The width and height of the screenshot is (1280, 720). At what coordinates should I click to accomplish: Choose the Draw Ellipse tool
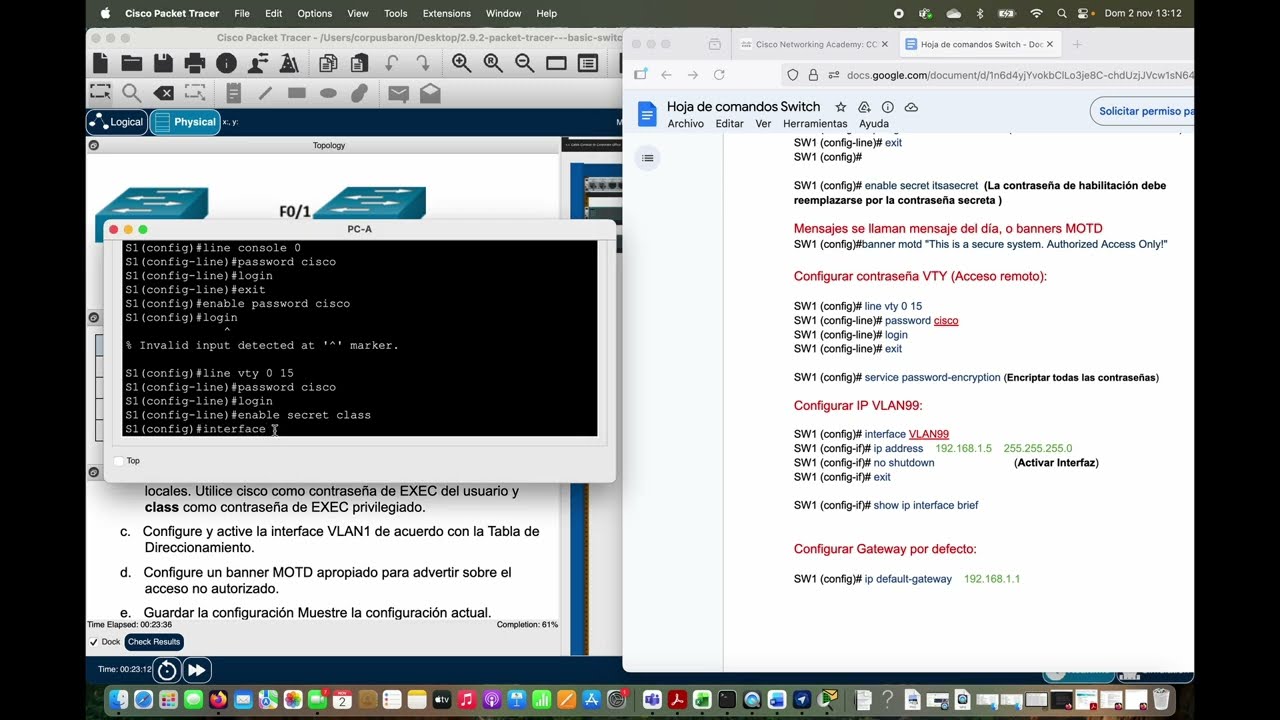[328, 93]
